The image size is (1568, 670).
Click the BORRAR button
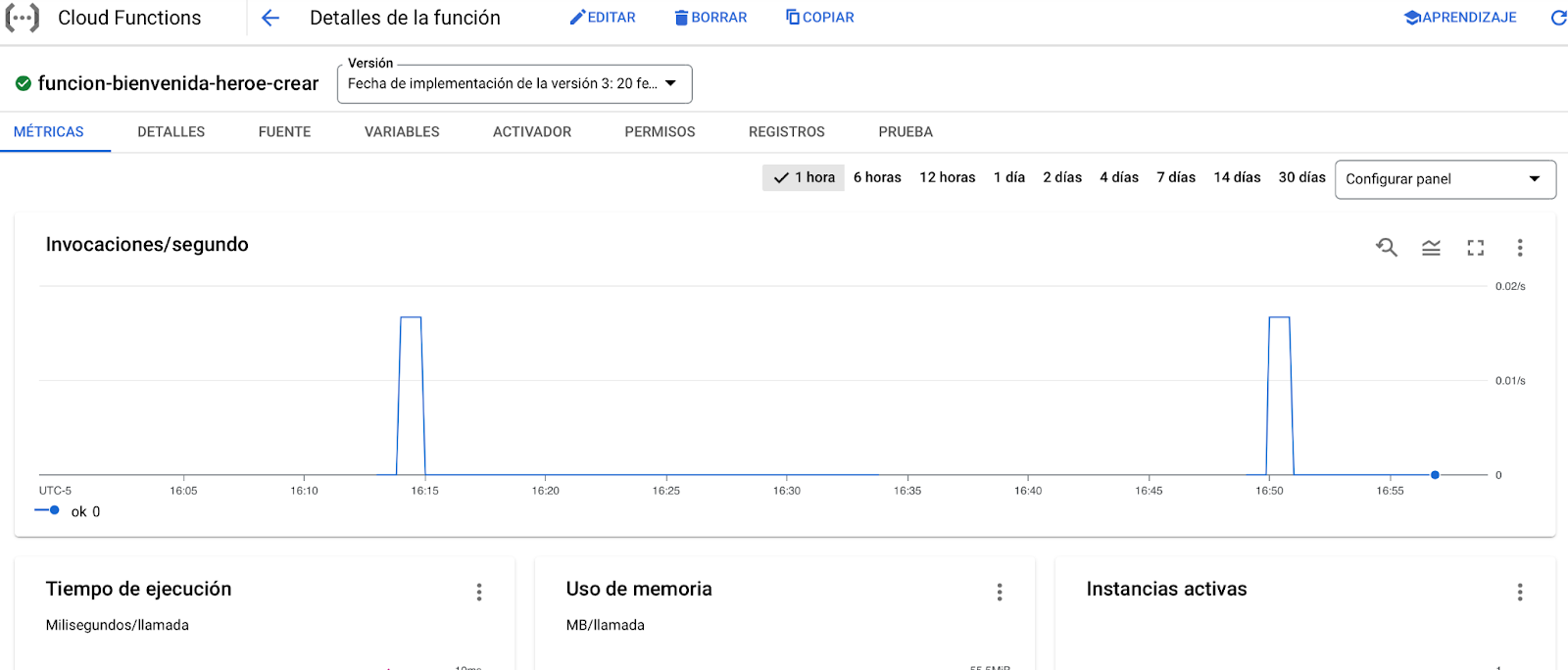[710, 18]
